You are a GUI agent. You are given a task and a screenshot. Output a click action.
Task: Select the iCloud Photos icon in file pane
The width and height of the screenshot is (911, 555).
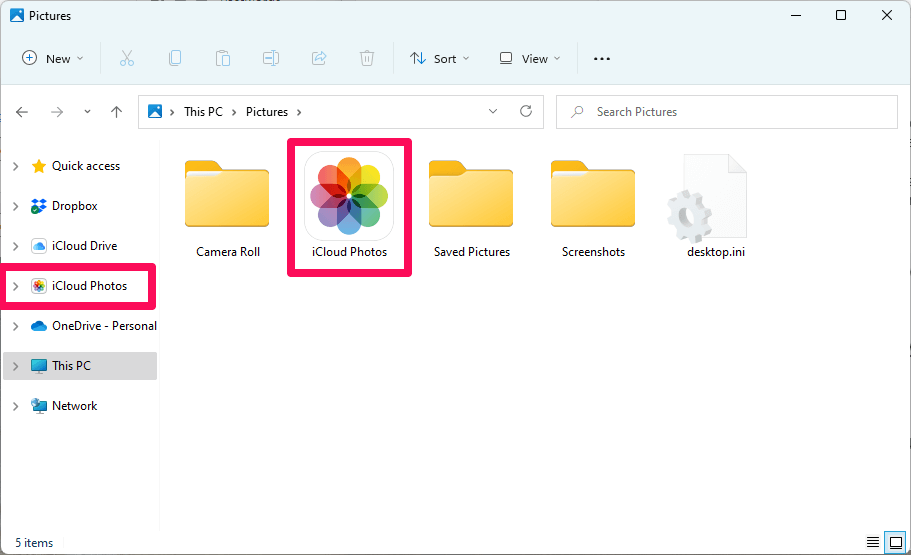point(349,207)
